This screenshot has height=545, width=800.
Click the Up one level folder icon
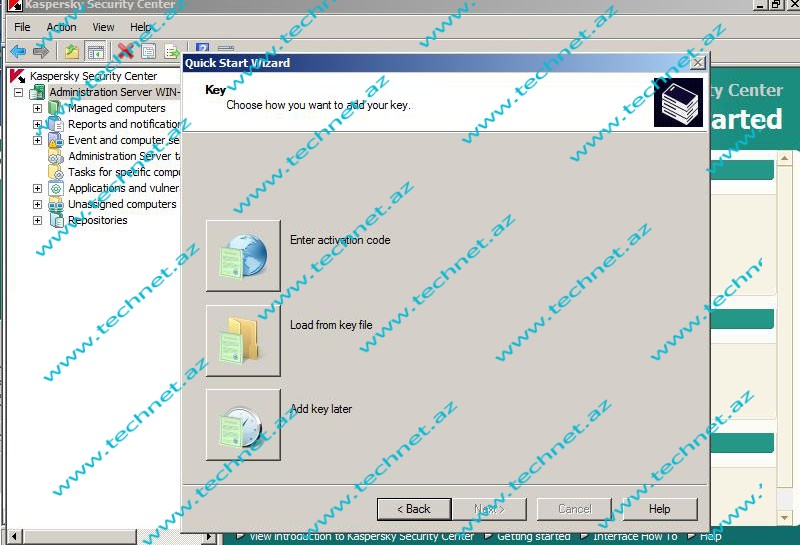coord(71,51)
